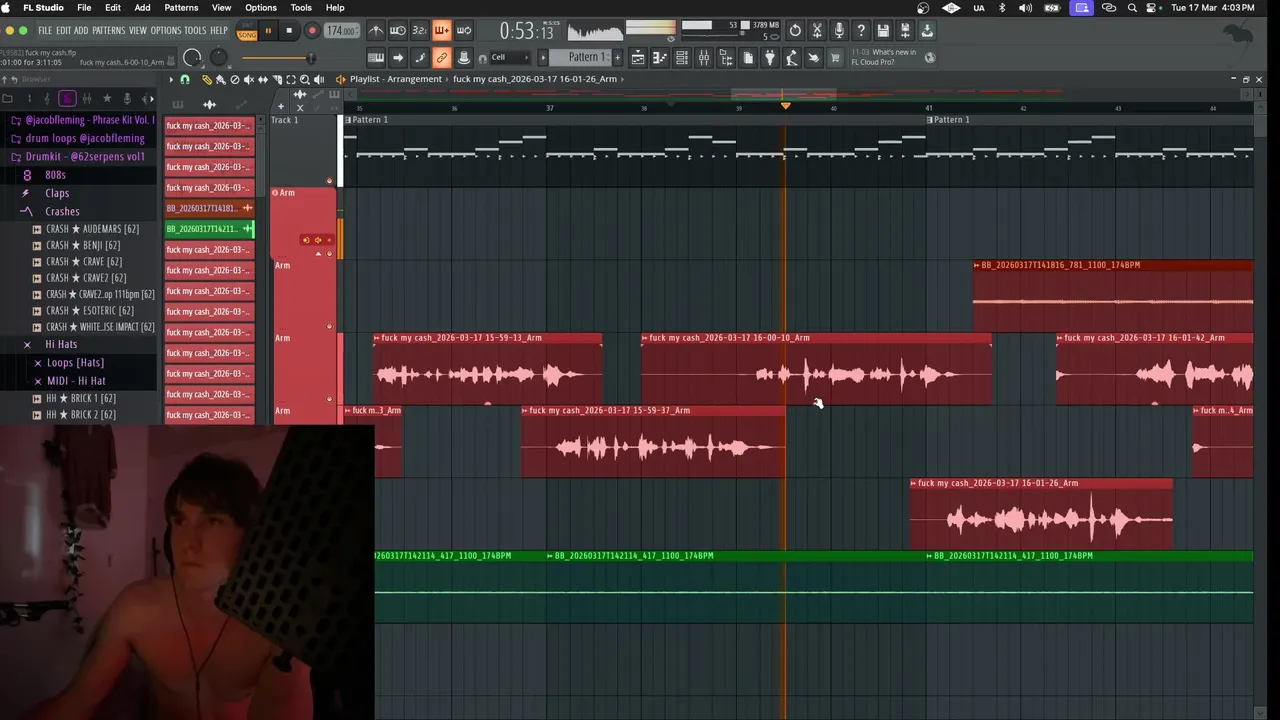Viewport: 1280px width, 720px height.
Task: Select the HH ★ BRICK 1 [62] sample
Action: pyautogui.click(x=80, y=398)
